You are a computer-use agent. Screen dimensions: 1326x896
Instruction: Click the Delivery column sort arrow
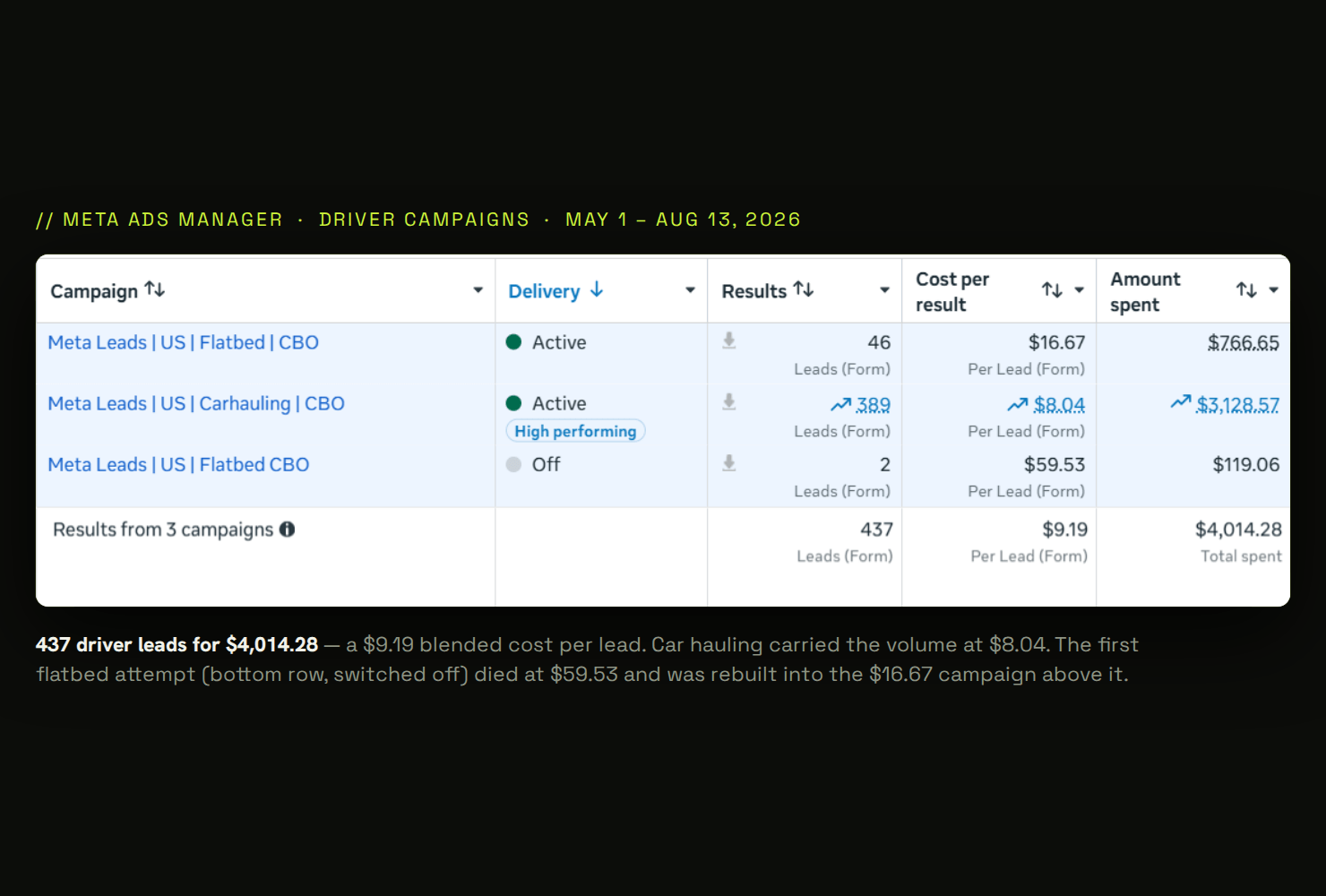pyautogui.click(x=597, y=289)
